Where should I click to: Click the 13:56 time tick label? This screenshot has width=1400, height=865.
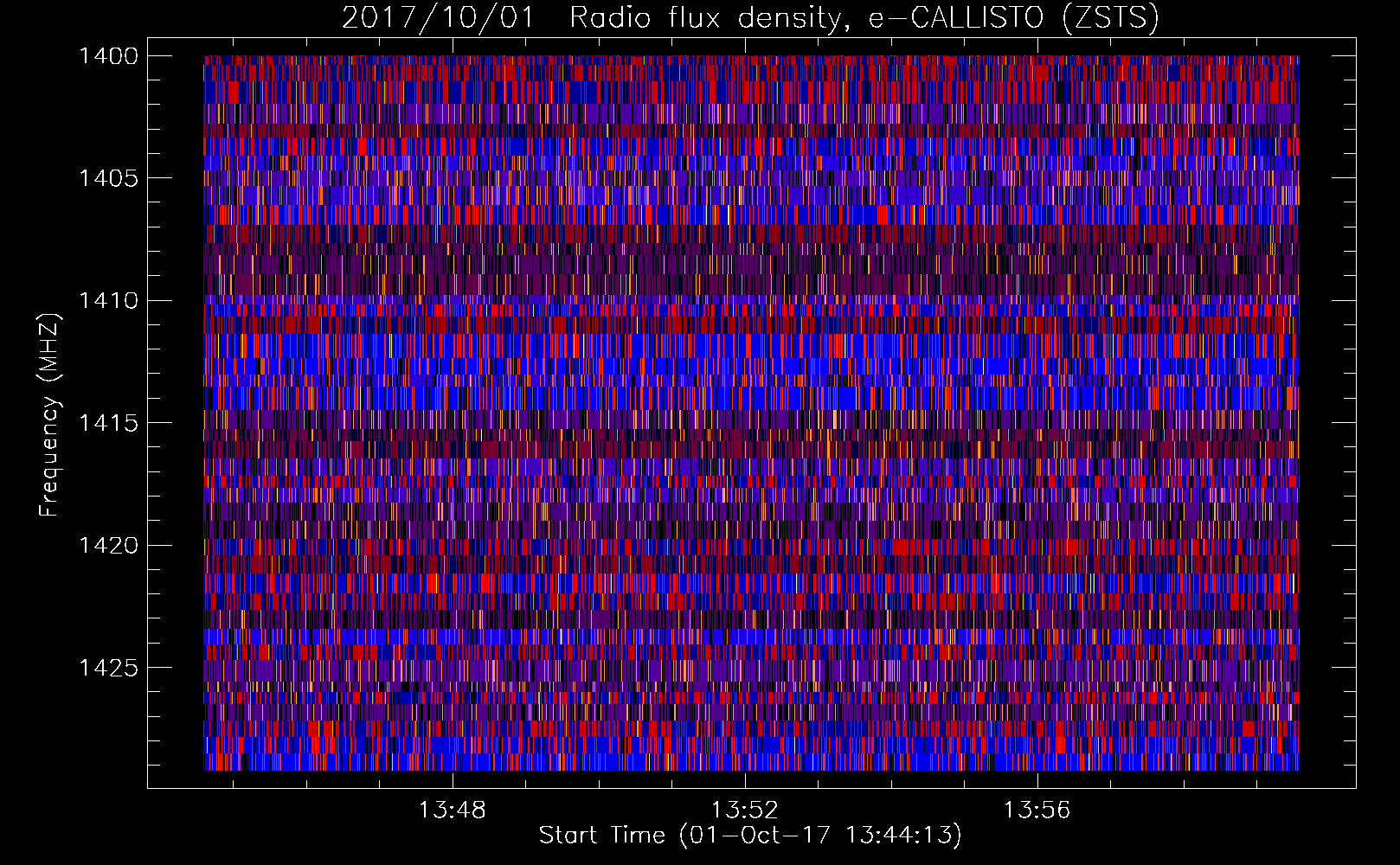pyautogui.click(x=1037, y=811)
